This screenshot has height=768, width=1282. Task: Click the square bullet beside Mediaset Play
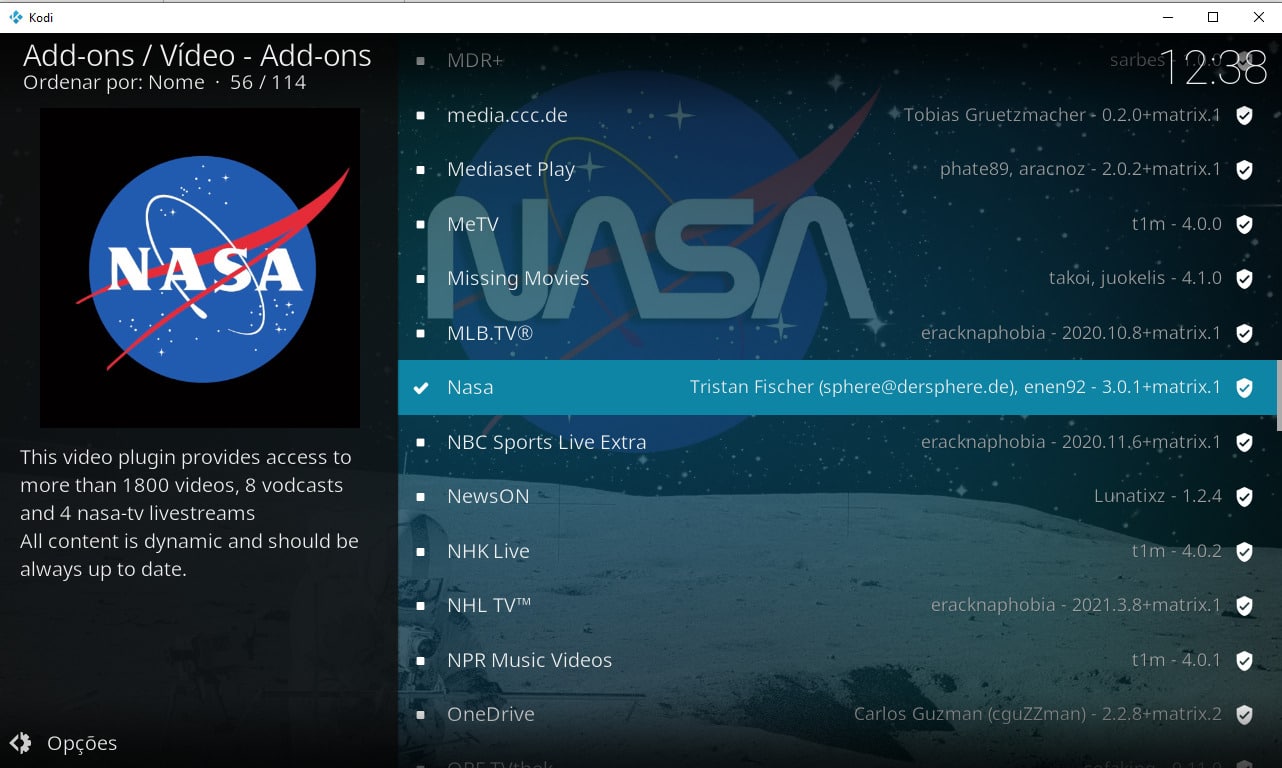point(421,170)
